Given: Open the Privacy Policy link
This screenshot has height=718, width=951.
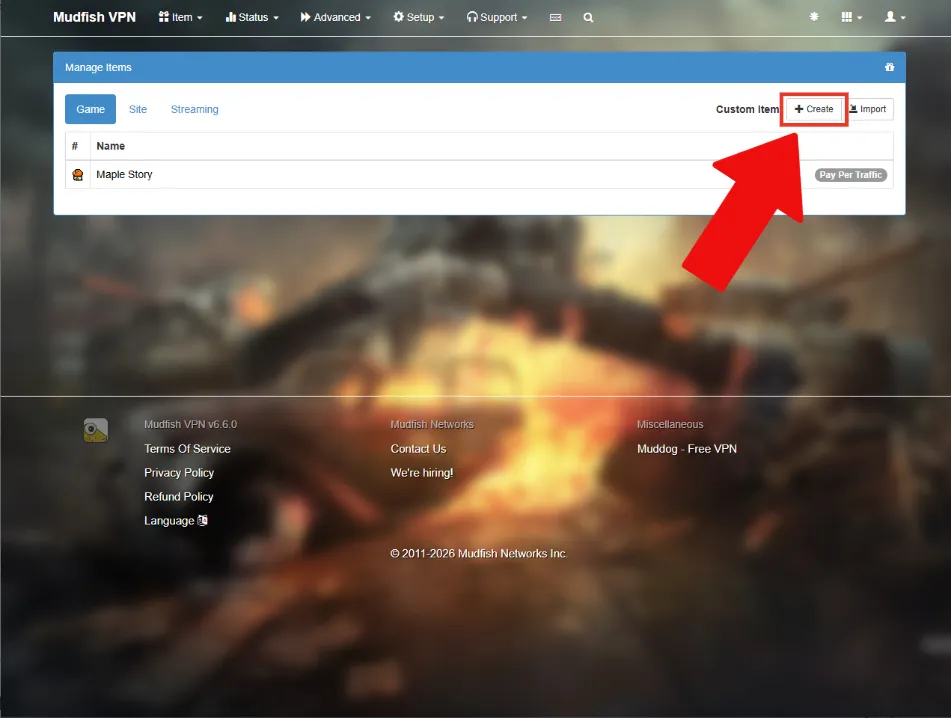Looking at the screenshot, I should coord(179,473).
